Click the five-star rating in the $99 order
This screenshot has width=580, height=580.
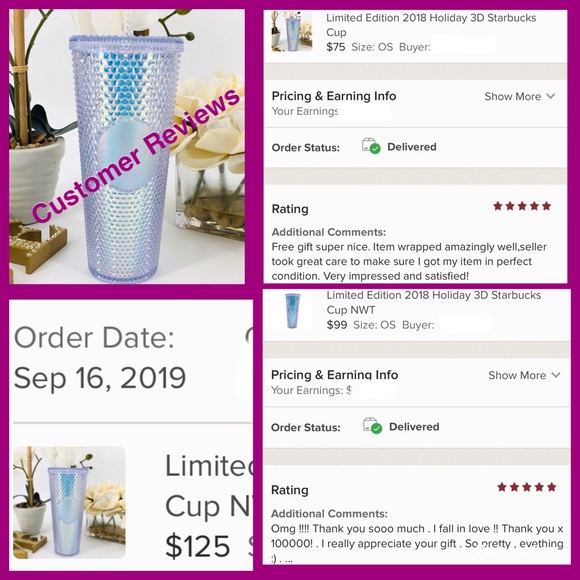click(527, 487)
